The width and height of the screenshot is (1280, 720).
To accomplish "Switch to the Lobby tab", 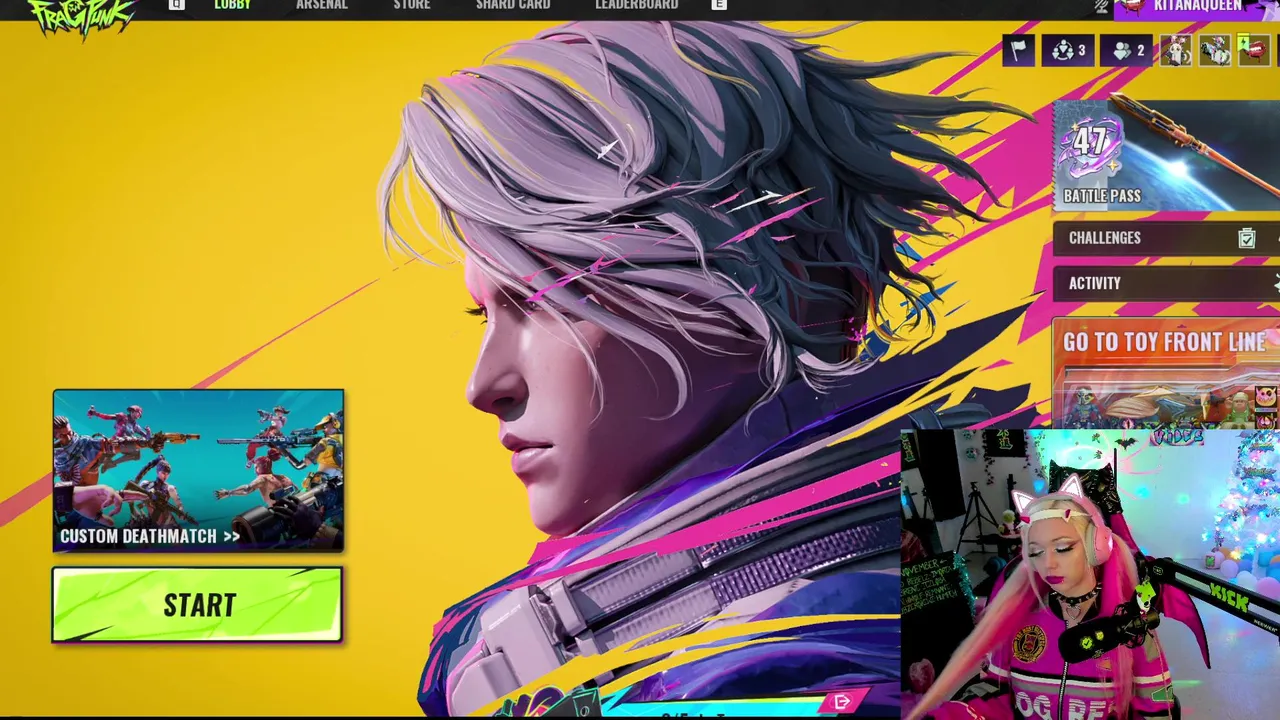I will [232, 5].
